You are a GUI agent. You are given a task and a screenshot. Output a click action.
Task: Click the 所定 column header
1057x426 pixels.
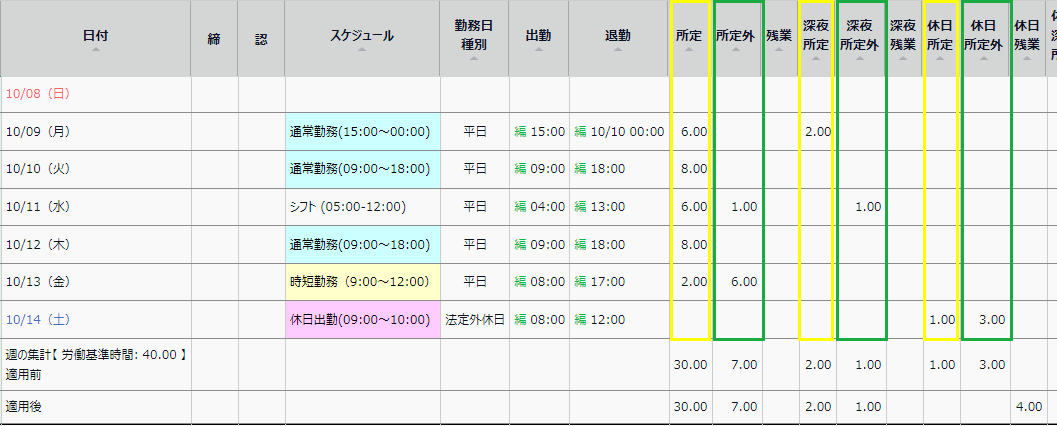click(x=688, y=38)
